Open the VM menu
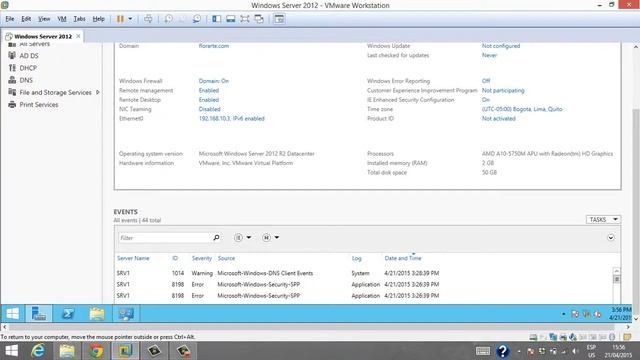Image resolution: width=640 pixels, height=360 pixels. (62, 19)
